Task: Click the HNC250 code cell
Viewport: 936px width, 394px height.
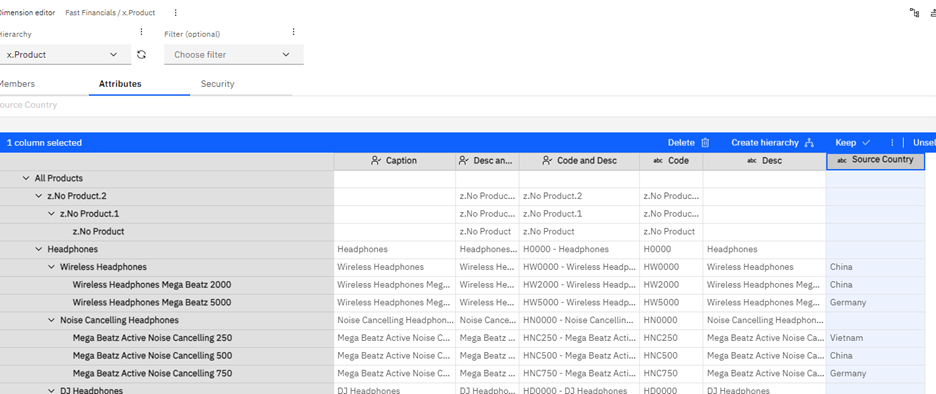Action: pyautogui.click(x=671, y=338)
